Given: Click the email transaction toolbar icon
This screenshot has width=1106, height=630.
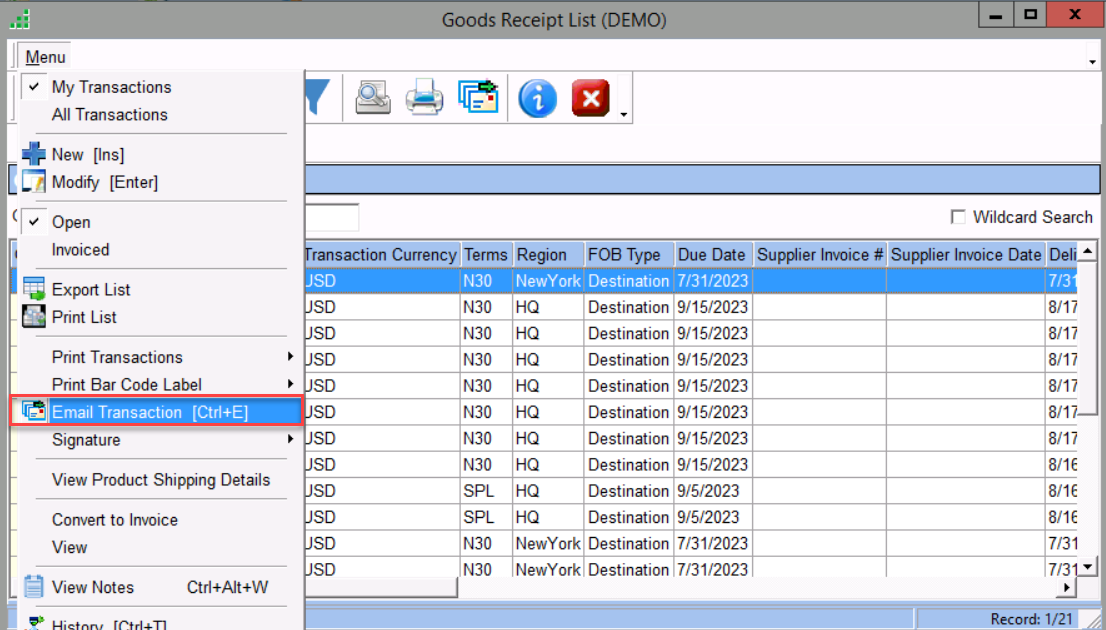Looking at the screenshot, I should pos(478,98).
